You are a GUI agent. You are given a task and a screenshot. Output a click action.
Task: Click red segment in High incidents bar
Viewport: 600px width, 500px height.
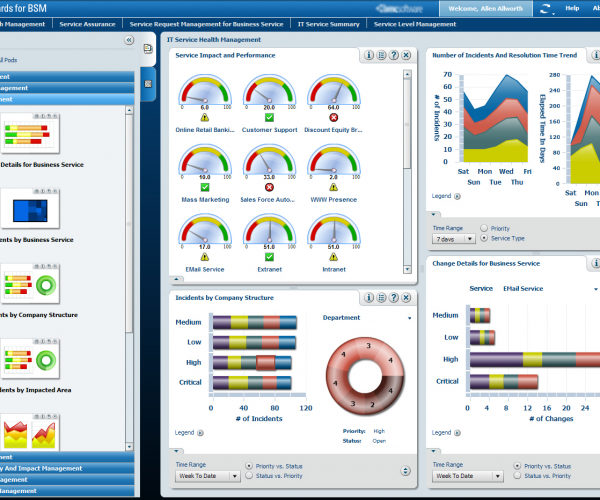click(266, 363)
